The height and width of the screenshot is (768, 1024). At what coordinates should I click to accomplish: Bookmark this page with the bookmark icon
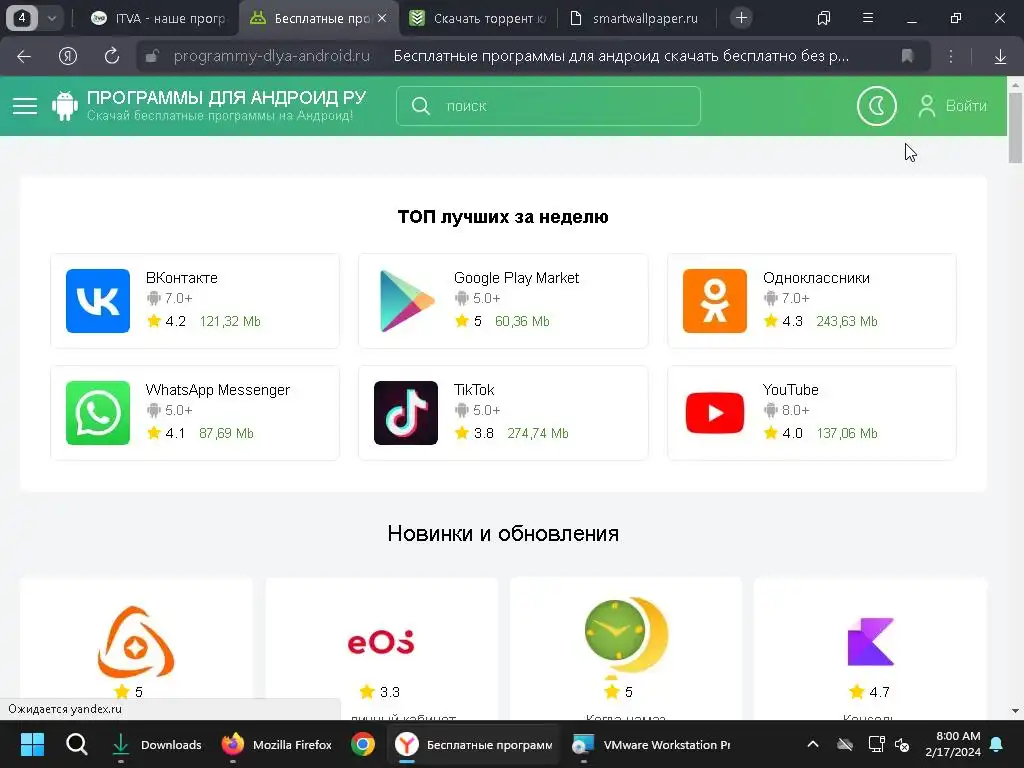coord(907,56)
